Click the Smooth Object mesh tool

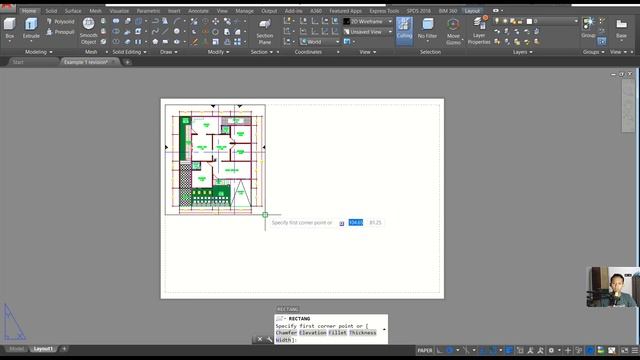pyautogui.click(x=88, y=31)
